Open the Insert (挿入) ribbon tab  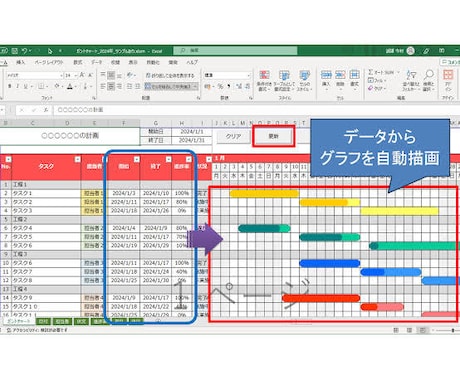tap(21, 62)
